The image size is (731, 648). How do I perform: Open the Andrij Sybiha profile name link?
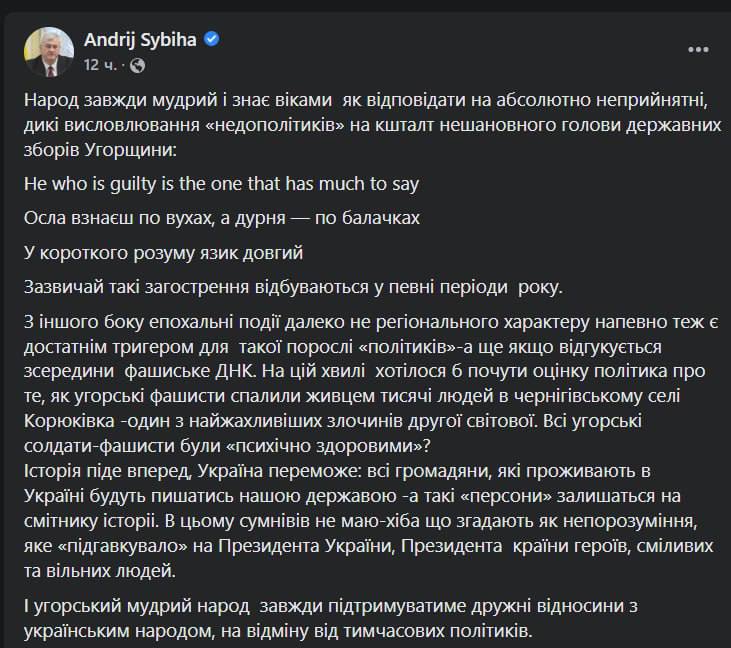pos(140,40)
